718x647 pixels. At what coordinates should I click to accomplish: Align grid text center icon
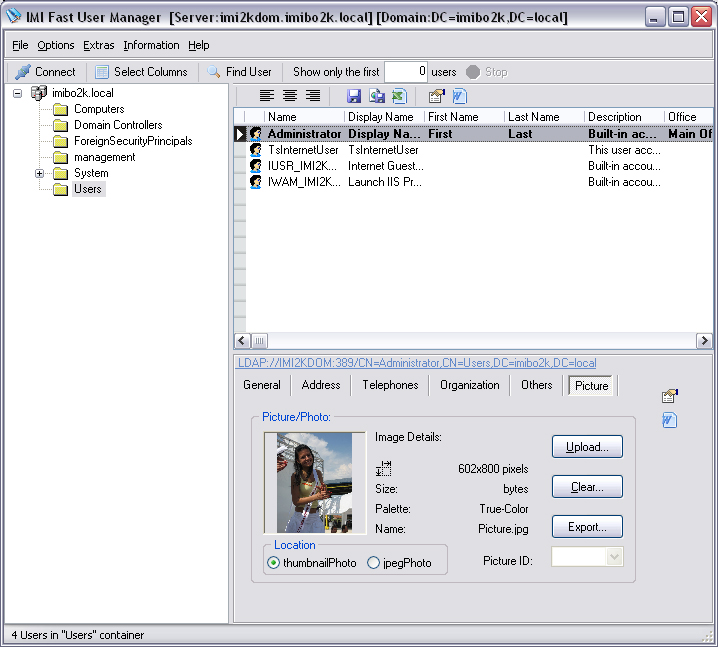pos(290,96)
